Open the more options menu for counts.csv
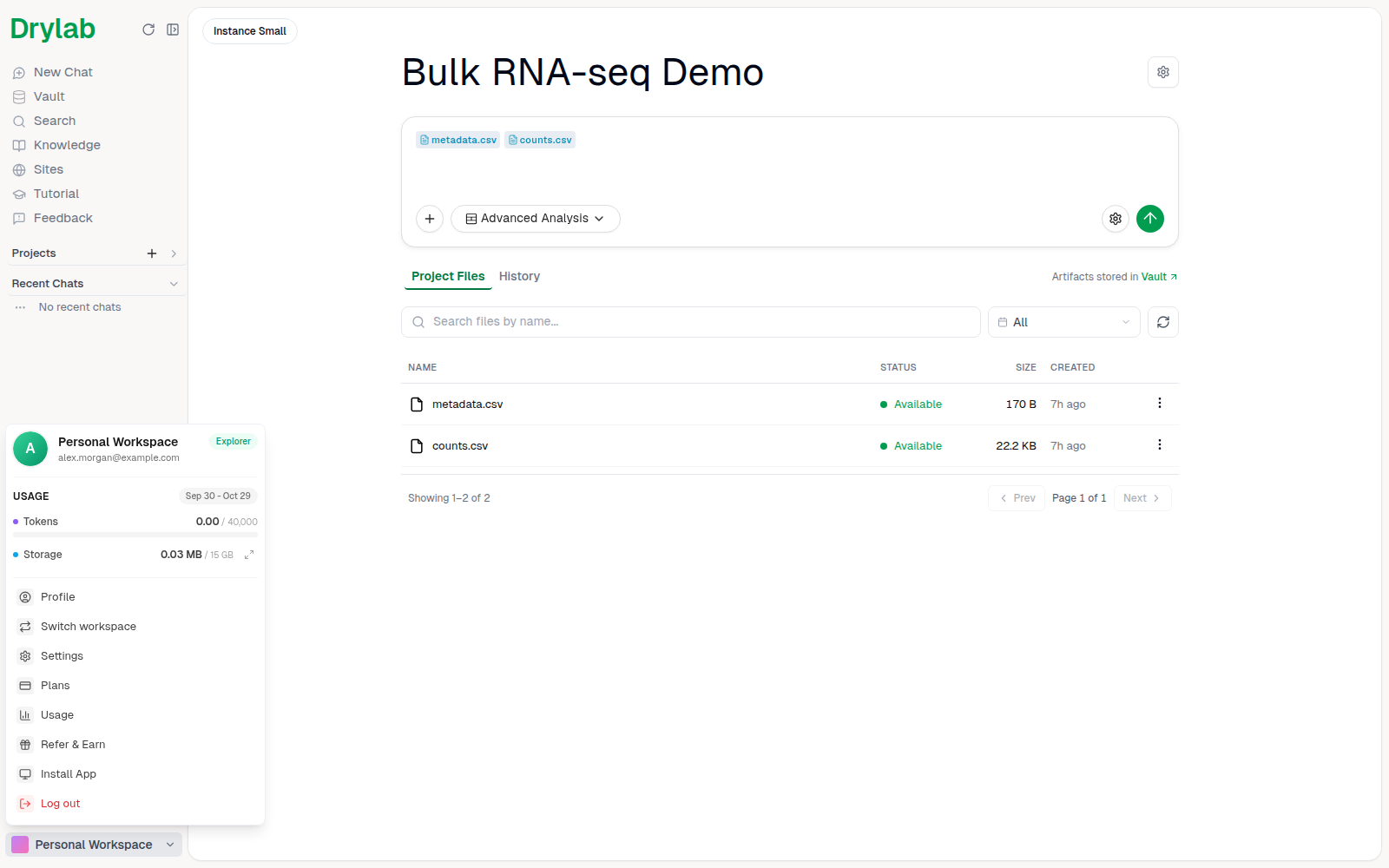The height and width of the screenshot is (868, 1389). tap(1160, 444)
